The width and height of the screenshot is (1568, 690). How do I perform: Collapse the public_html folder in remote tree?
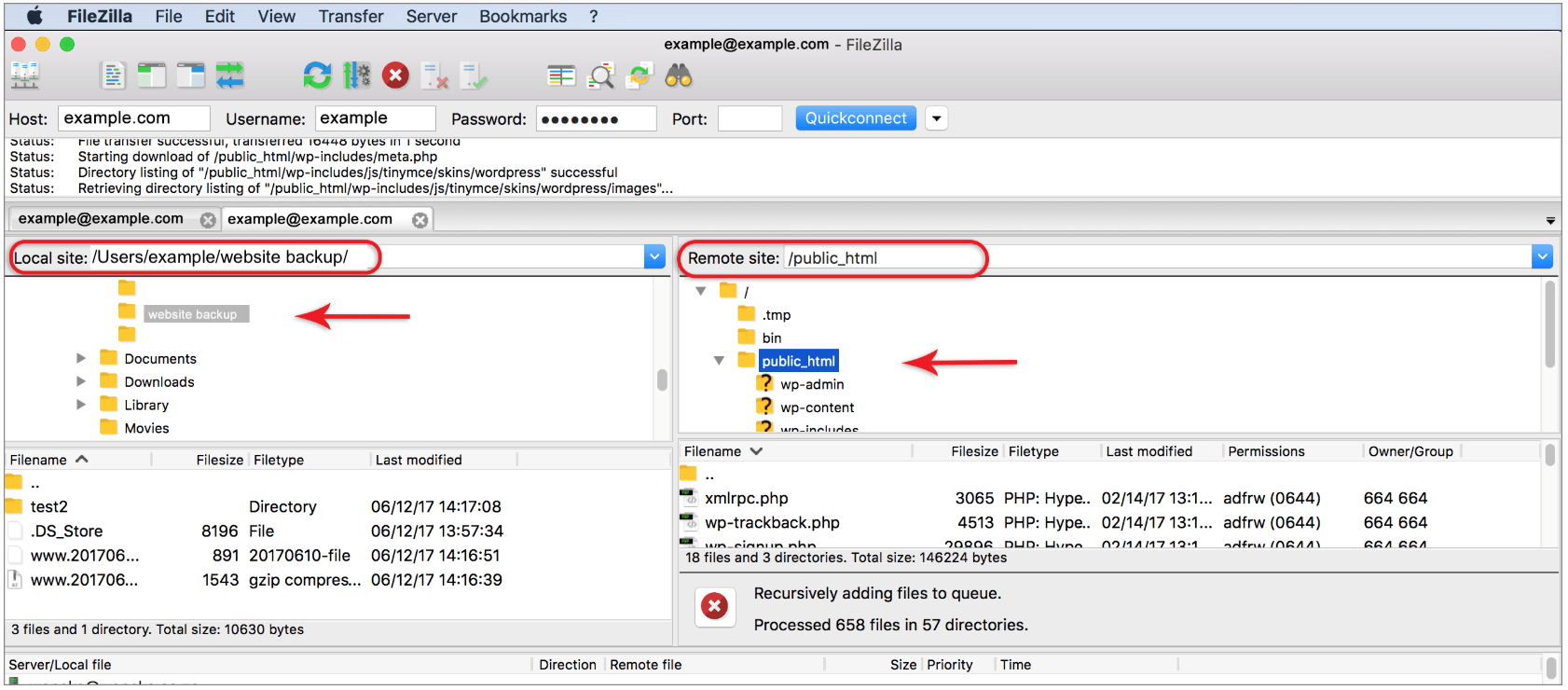[719, 360]
